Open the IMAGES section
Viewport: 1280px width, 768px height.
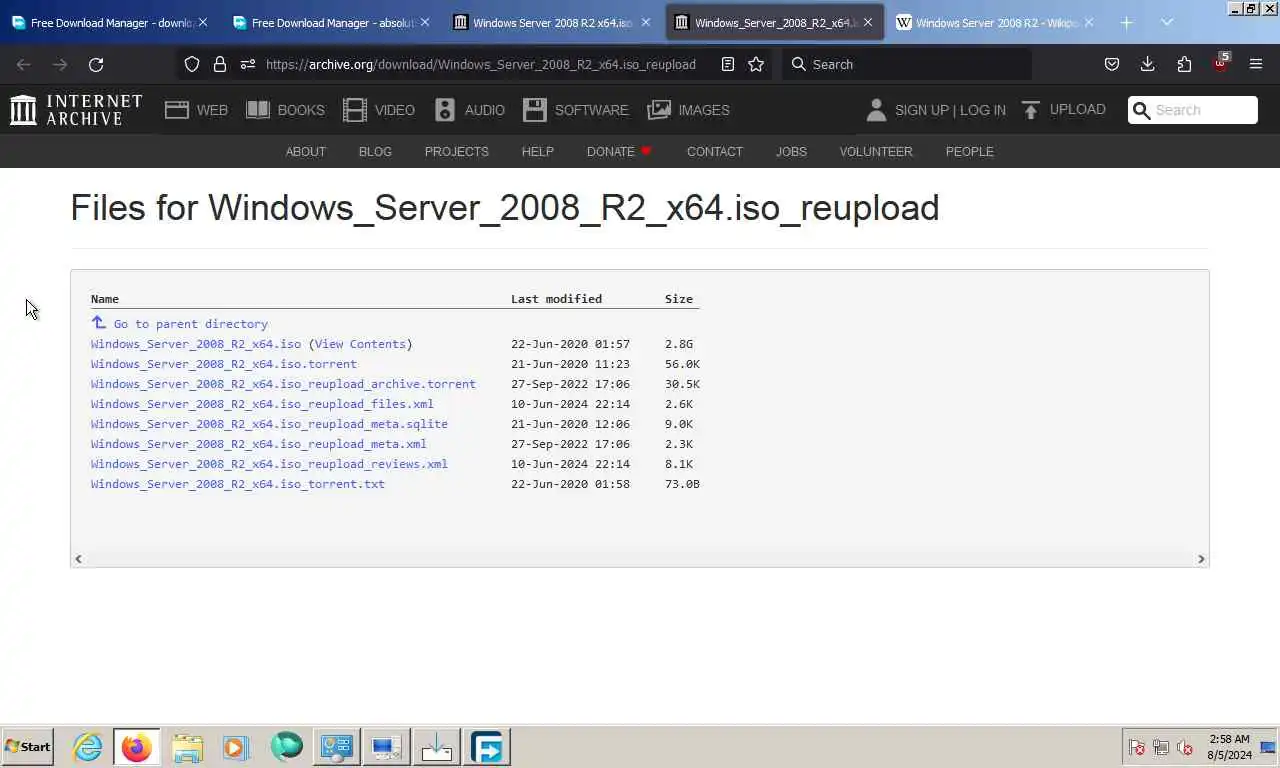coord(688,110)
